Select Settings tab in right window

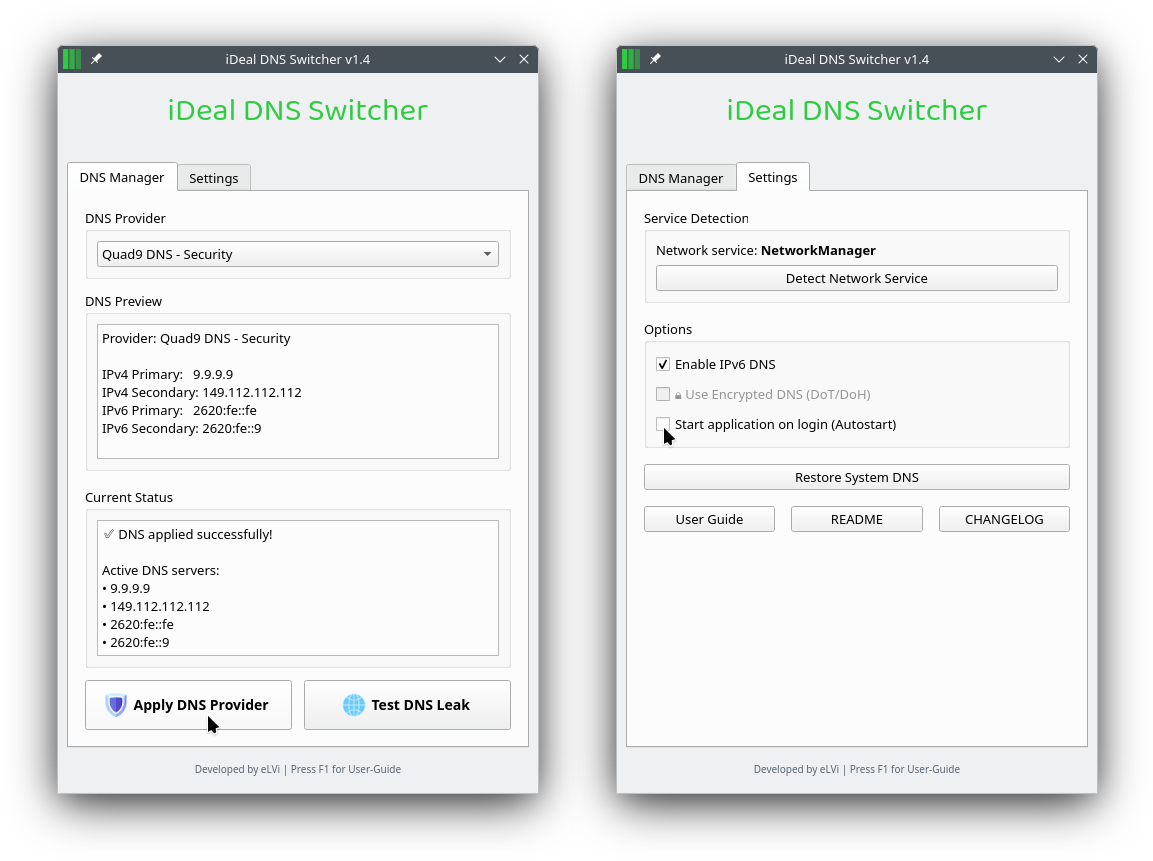[773, 177]
